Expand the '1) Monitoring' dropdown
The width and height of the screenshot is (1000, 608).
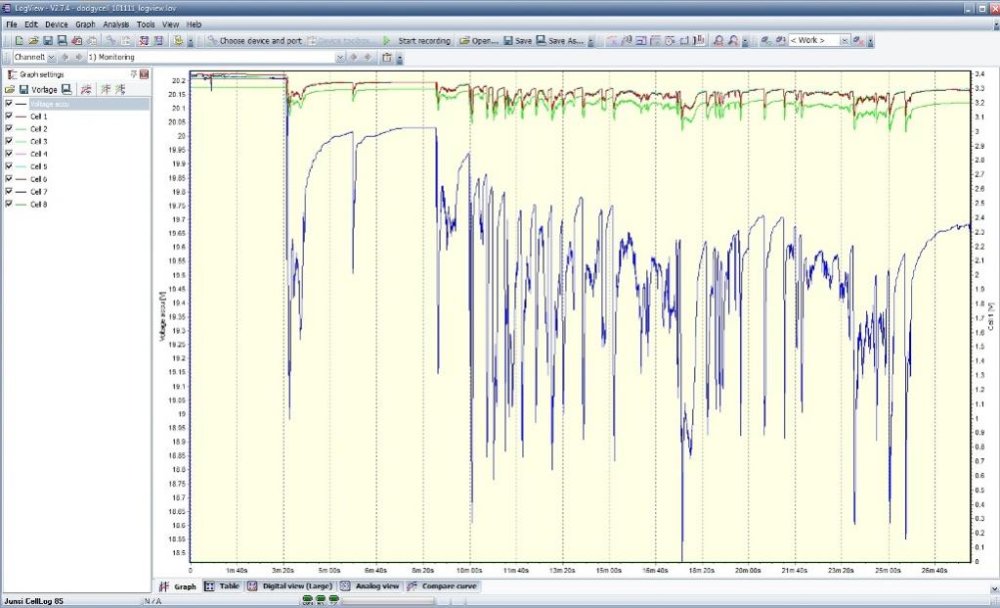pos(340,57)
